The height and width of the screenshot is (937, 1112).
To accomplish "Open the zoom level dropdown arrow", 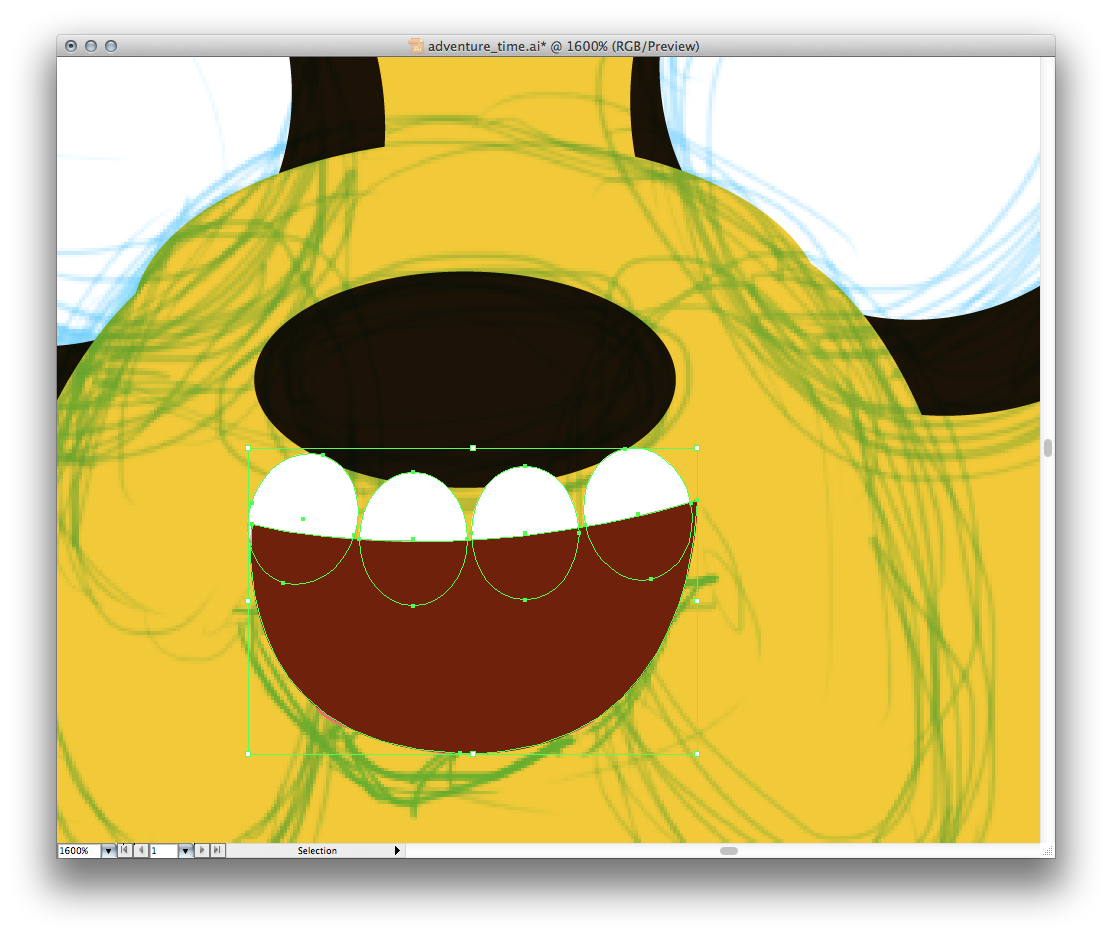I will click(108, 850).
